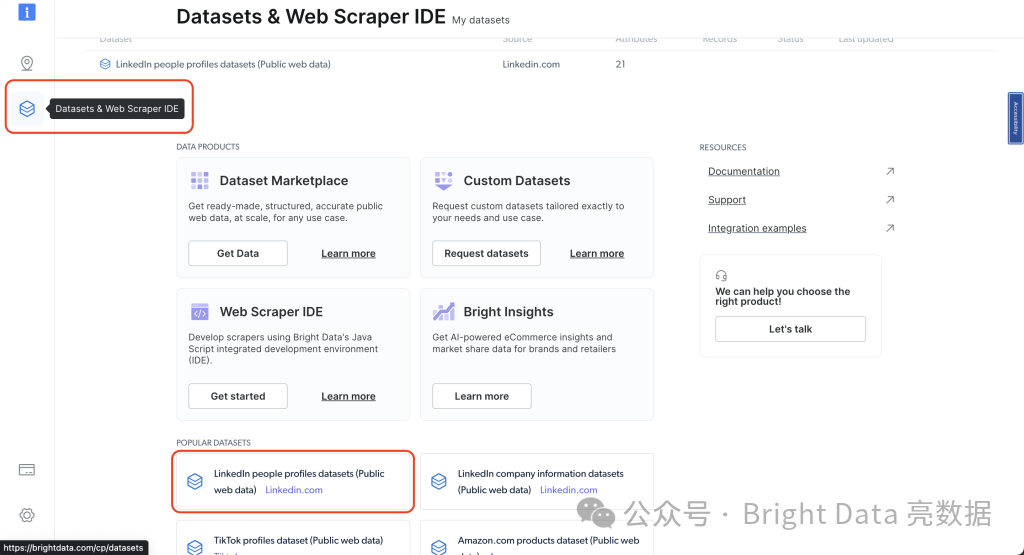This screenshot has width=1024, height=555.
Task: Open the Support resource link
Action: tap(727, 200)
